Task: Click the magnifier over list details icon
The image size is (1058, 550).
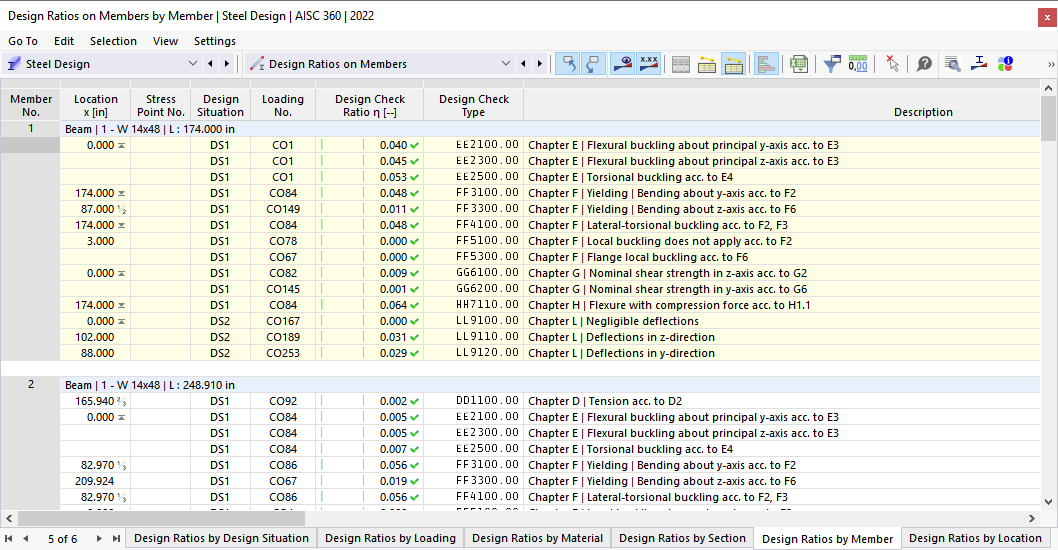Action: [x=953, y=64]
